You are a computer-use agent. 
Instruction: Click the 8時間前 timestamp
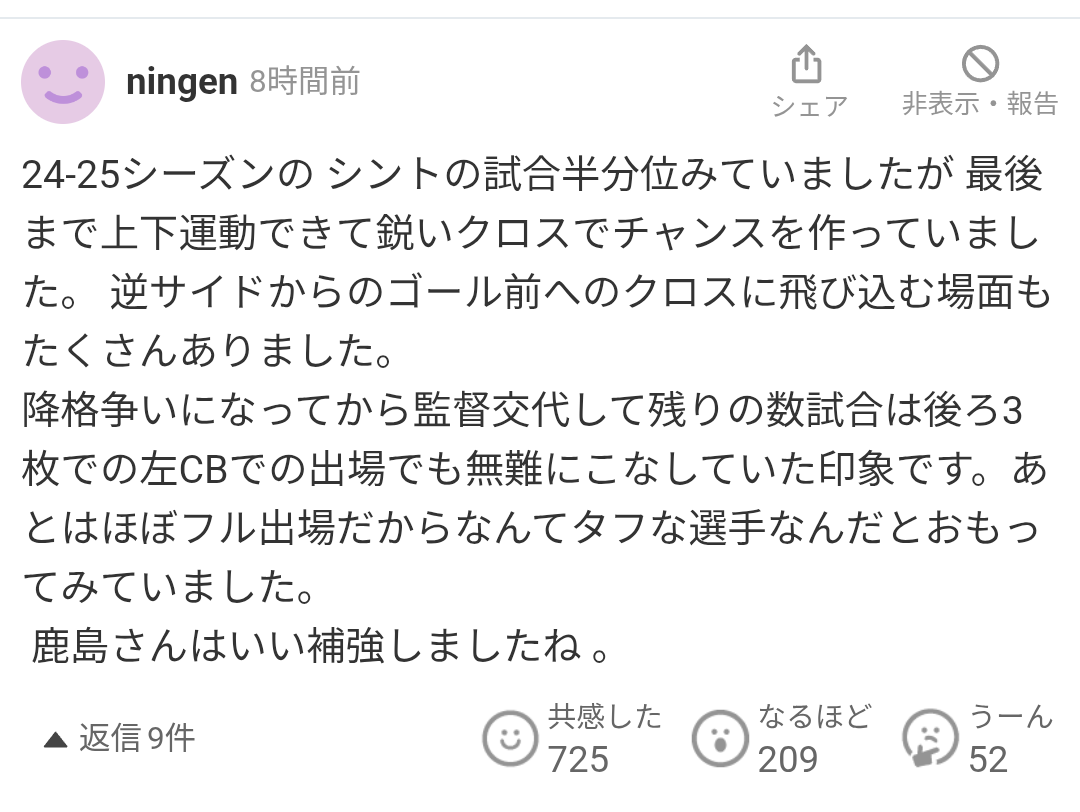coord(304,81)
